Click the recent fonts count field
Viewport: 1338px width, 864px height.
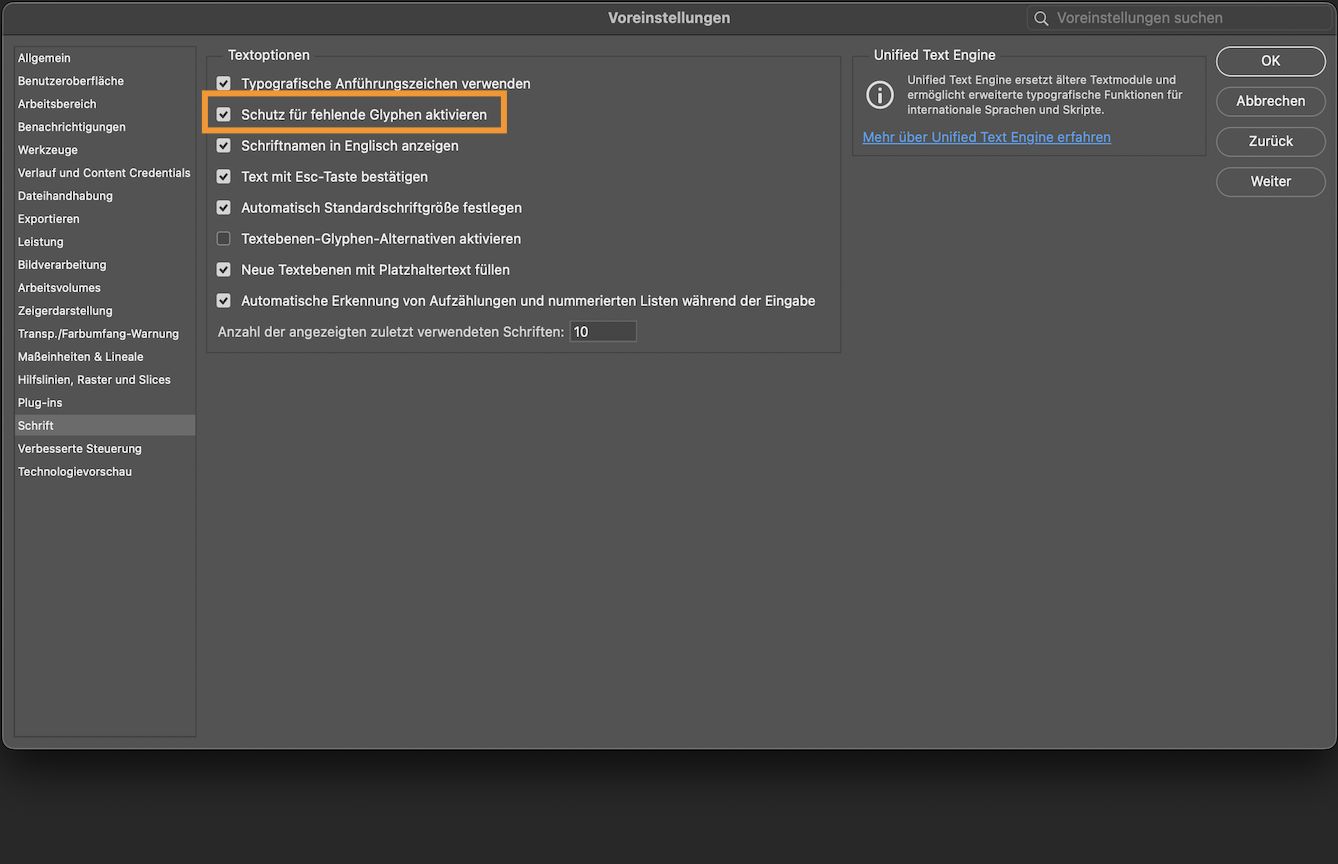[603, 332]
